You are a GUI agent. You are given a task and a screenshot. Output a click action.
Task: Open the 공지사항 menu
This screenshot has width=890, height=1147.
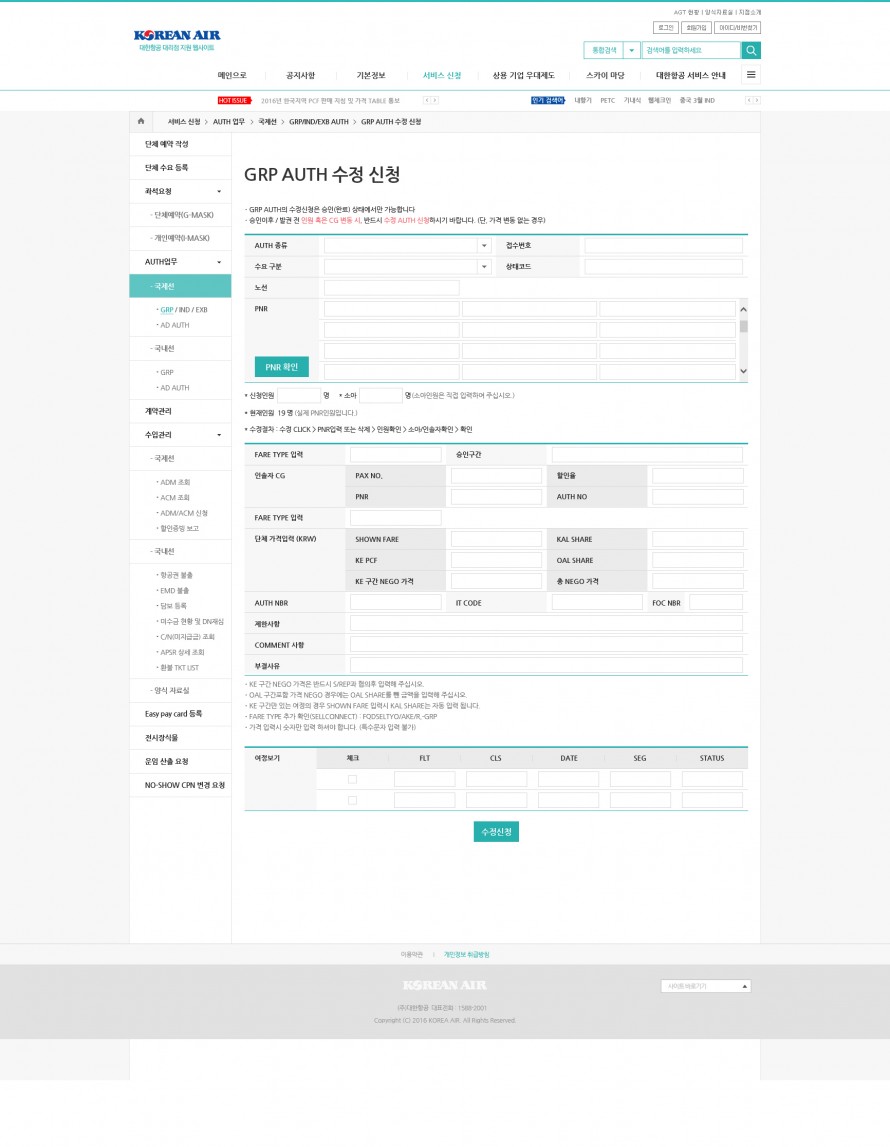pyautogui.click(x=300, y=75)
